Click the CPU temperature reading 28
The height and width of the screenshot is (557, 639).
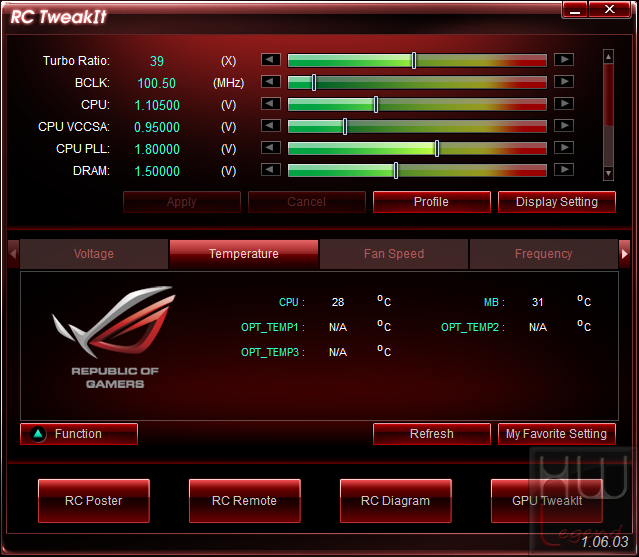click(x=338, y=302)
